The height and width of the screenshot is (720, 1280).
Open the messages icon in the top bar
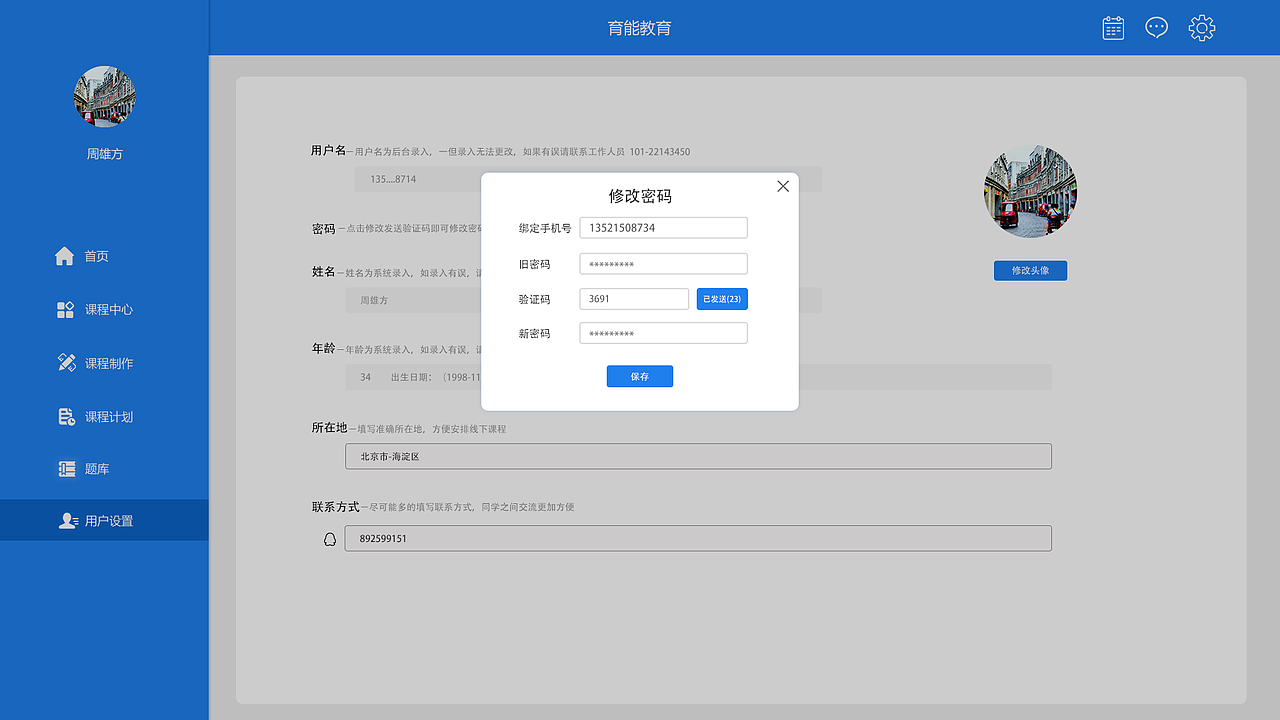pos(1156,27)
